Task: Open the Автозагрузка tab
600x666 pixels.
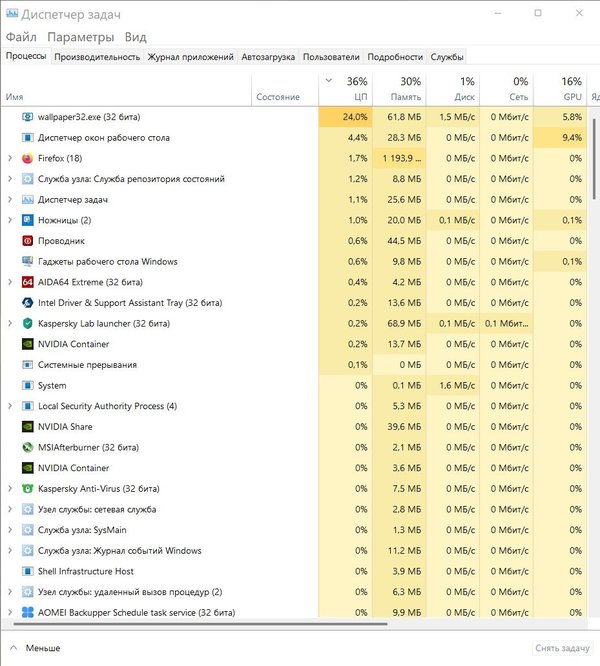Action: coord(270,57)
